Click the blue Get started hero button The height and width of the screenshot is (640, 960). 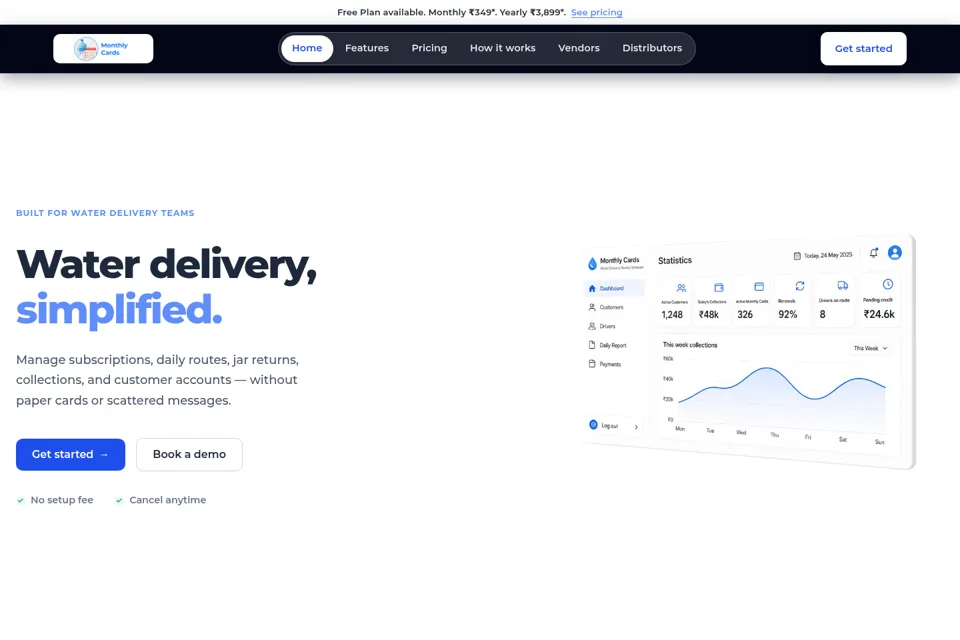70,454
